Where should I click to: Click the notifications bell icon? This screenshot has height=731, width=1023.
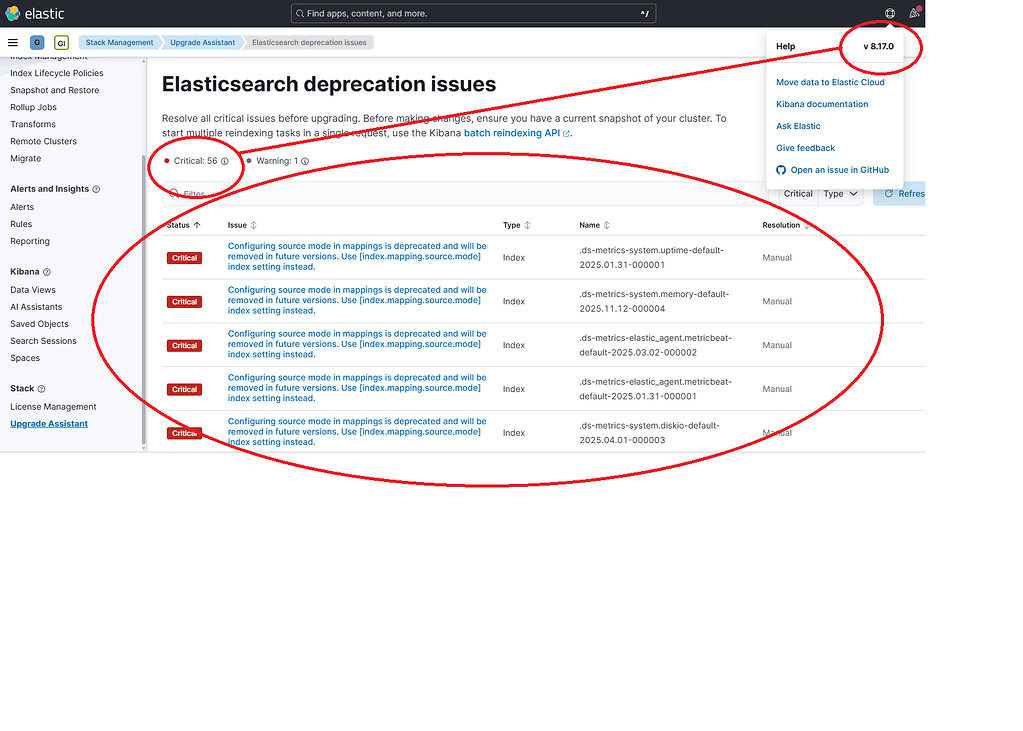pos(912,13)
